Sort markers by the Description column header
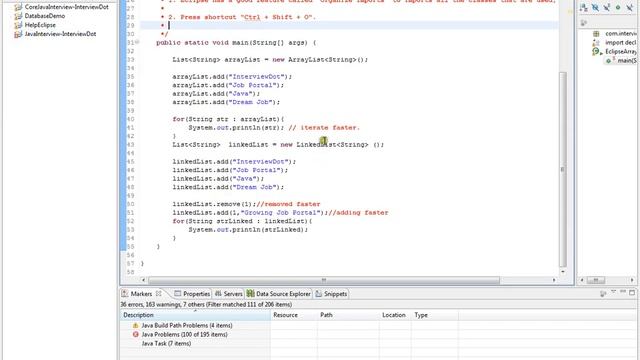This screenshot has width=640, height=360. pos(196,315)
